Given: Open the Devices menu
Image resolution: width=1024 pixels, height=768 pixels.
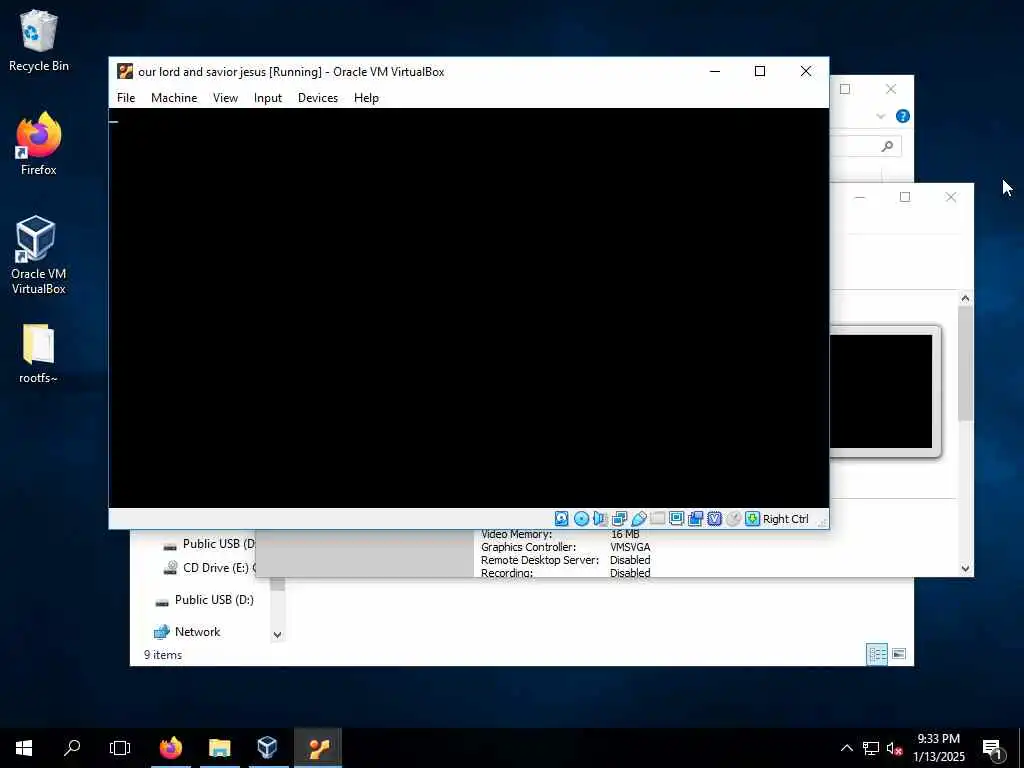Looking at the screenshot, I should click(318, 98).
